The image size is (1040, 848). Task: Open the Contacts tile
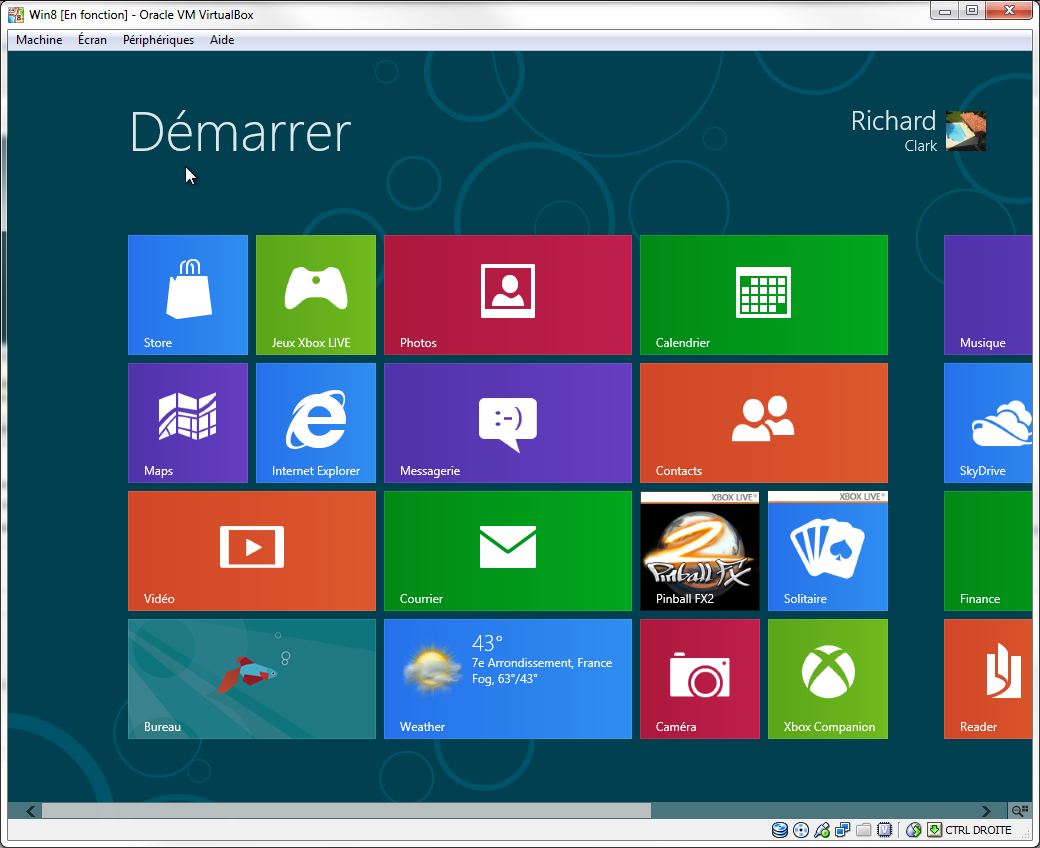(764, 423)
